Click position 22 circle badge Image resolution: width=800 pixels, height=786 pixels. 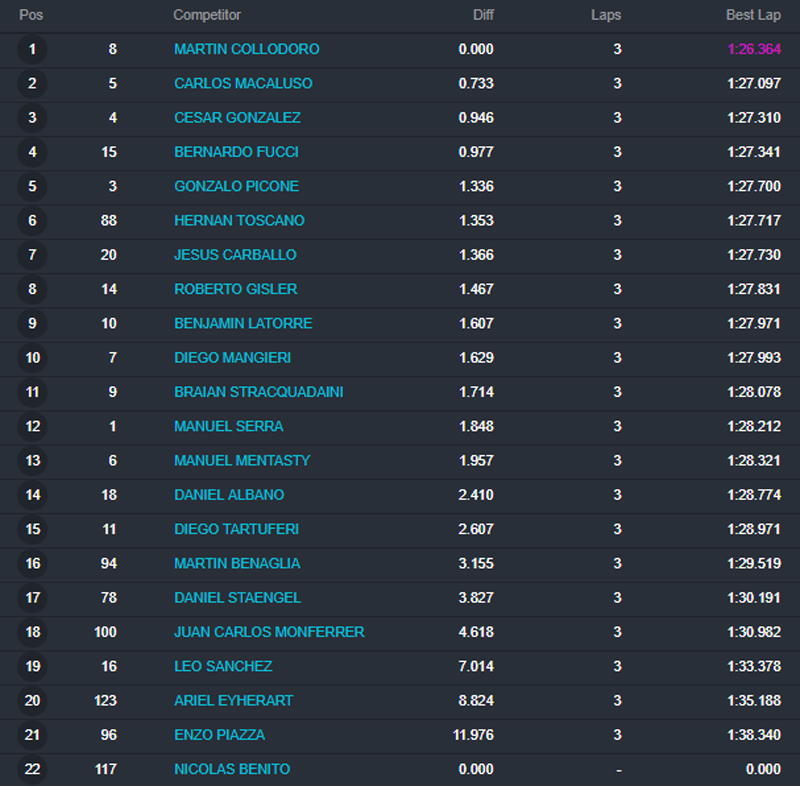[32, 769]
